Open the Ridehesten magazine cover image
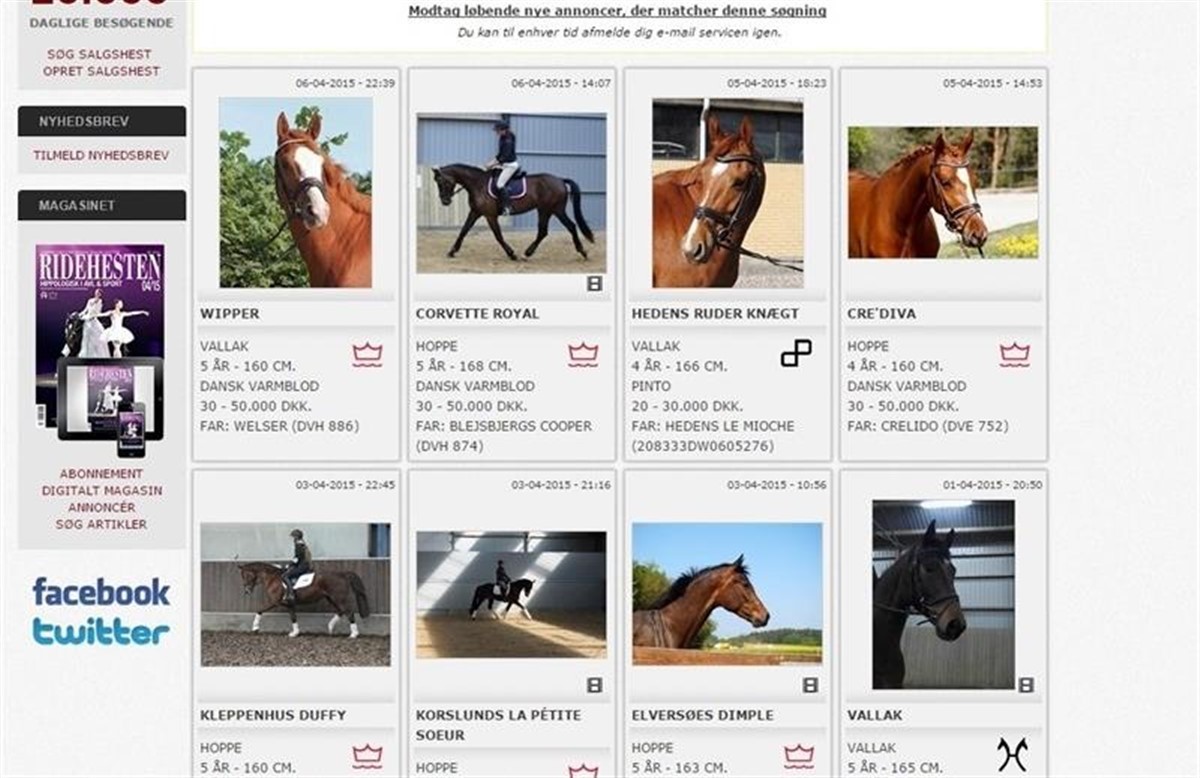The width and height of the screenshot is (1200, 778). tap(100, 350)
